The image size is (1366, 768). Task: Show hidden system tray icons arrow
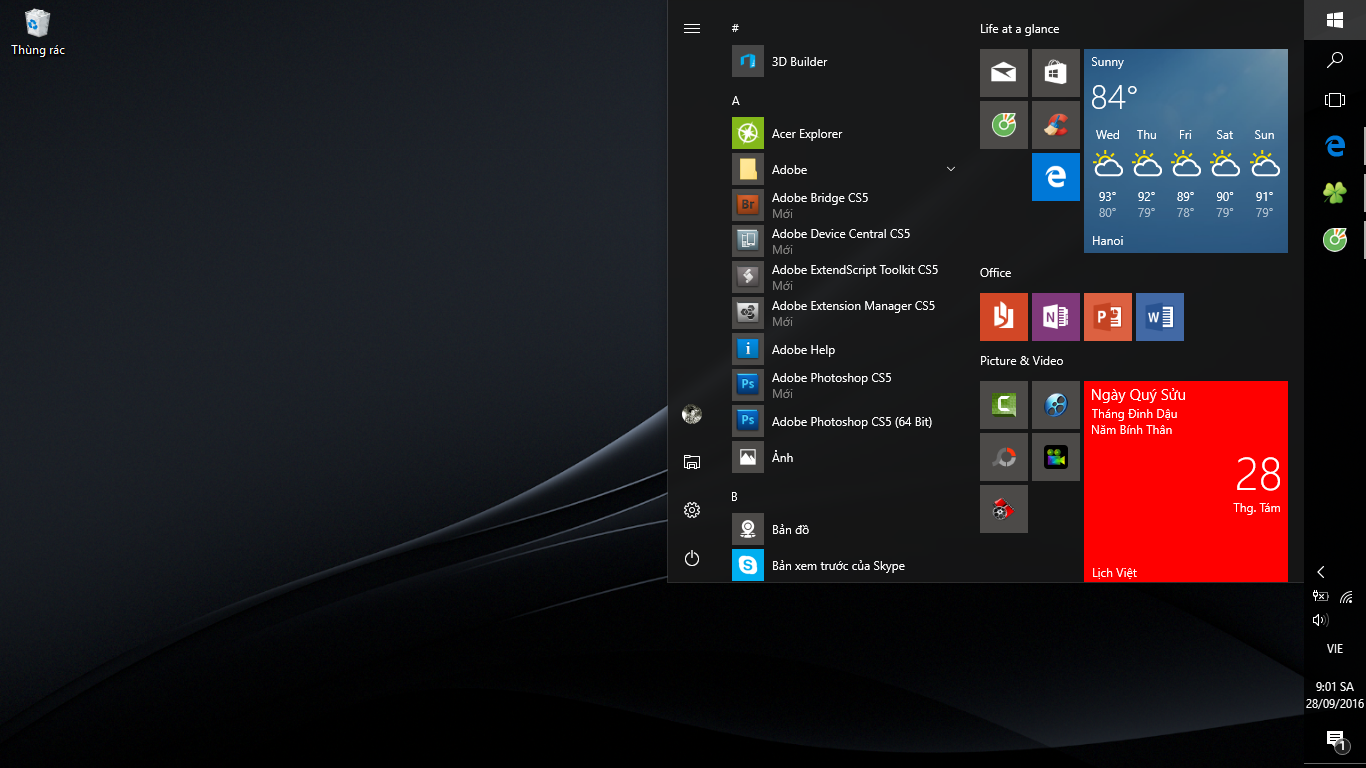[1321, 572]
